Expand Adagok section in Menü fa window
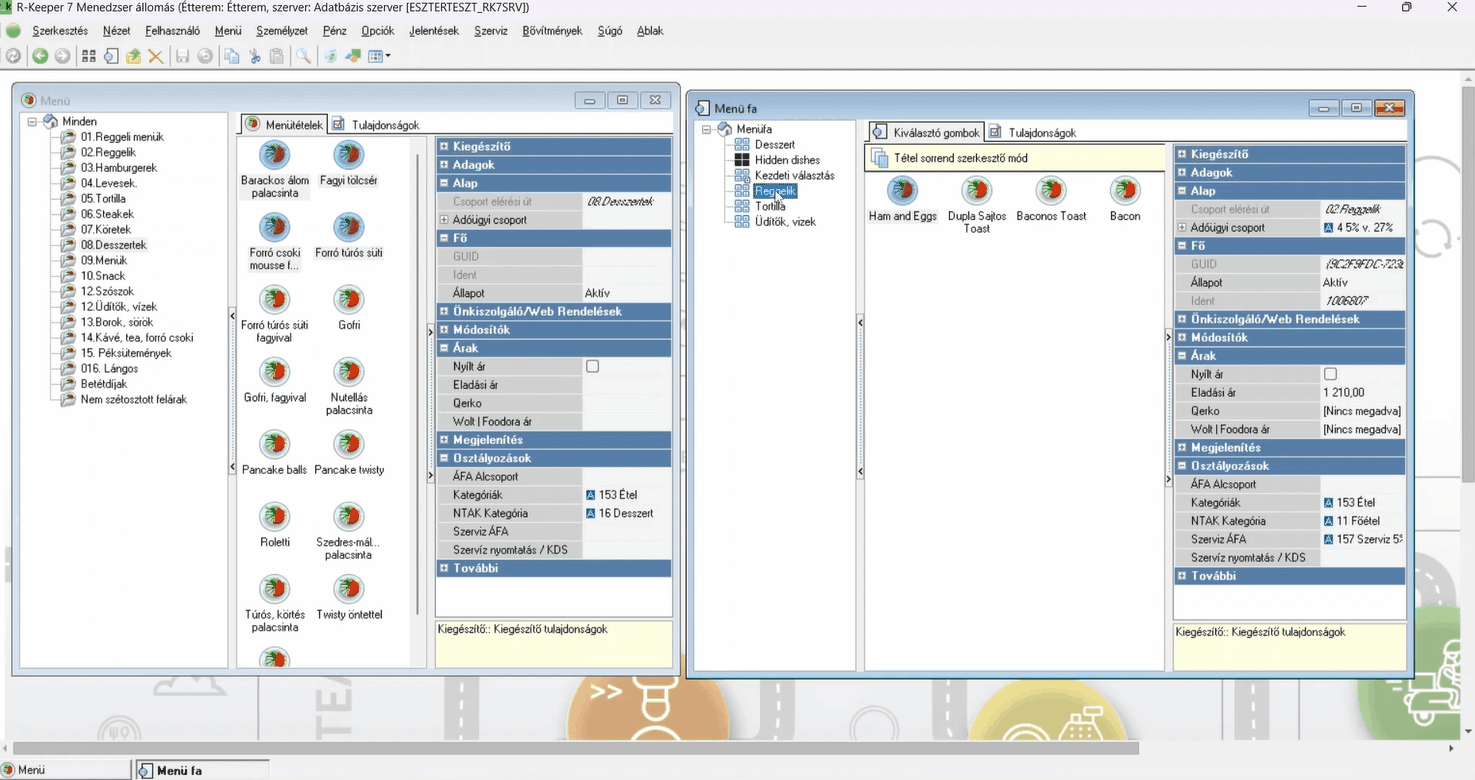1475x780 pixels. tap(1182, 173)
